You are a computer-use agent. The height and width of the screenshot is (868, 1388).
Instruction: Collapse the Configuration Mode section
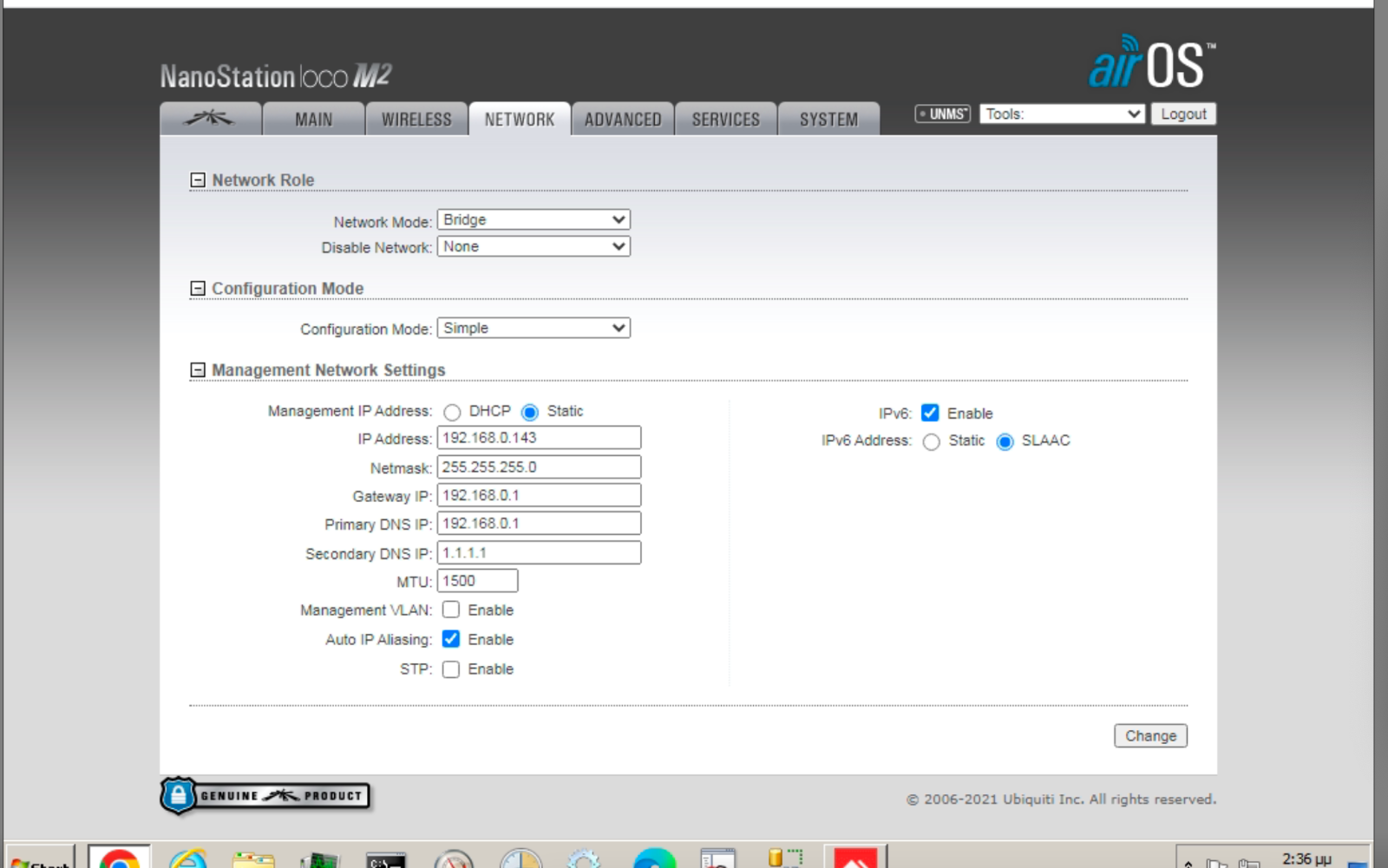pyautogui.click(x=198, y=288)
